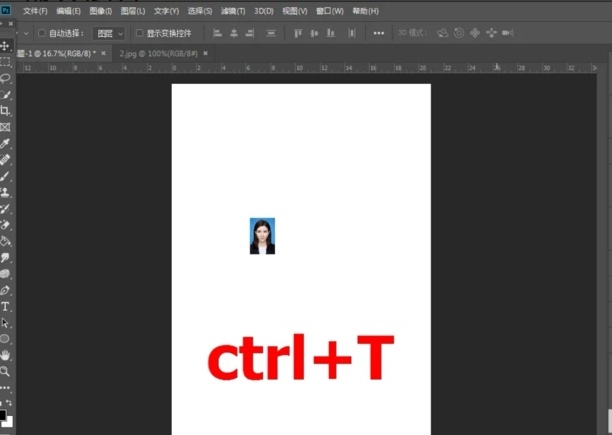The height and width of the screenshot is (435, 612).
Task: Switch to the 2.jpg document tab
Action: tap(157, 52)
